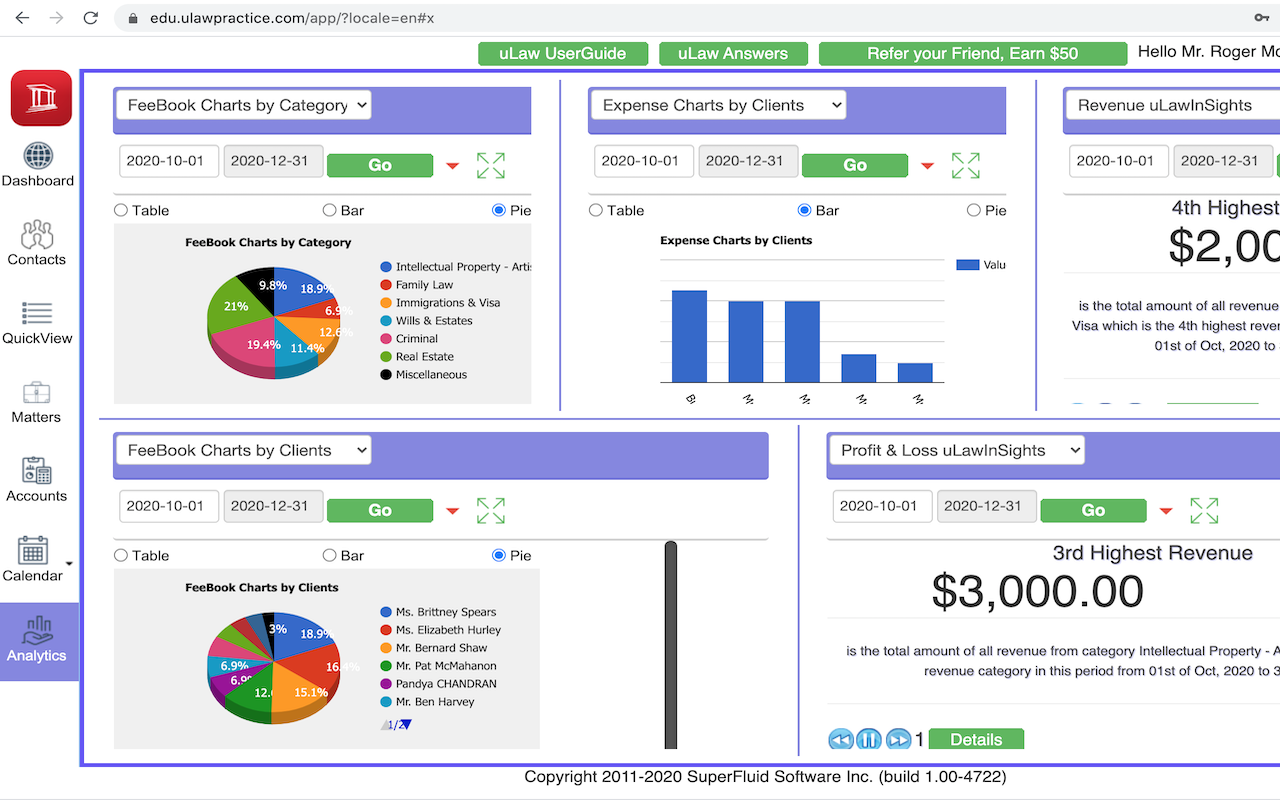Click the $3,000.00 revenue amount
1280x800 pixels.
[x=1037, y=591]
